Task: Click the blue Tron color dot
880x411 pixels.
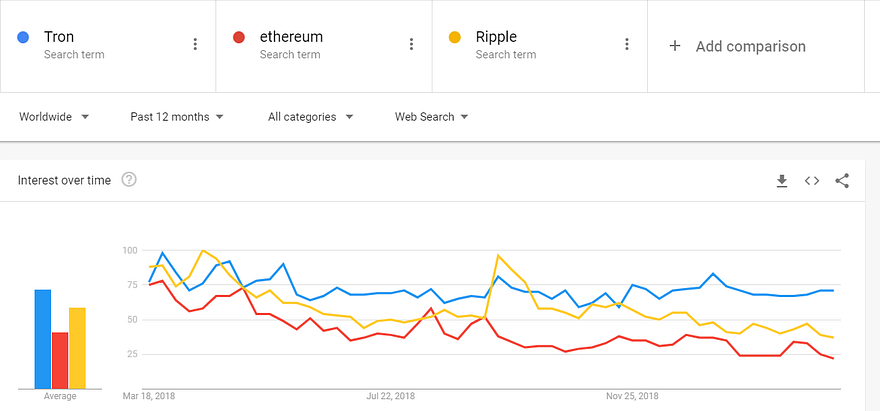Action: [23, 38]
